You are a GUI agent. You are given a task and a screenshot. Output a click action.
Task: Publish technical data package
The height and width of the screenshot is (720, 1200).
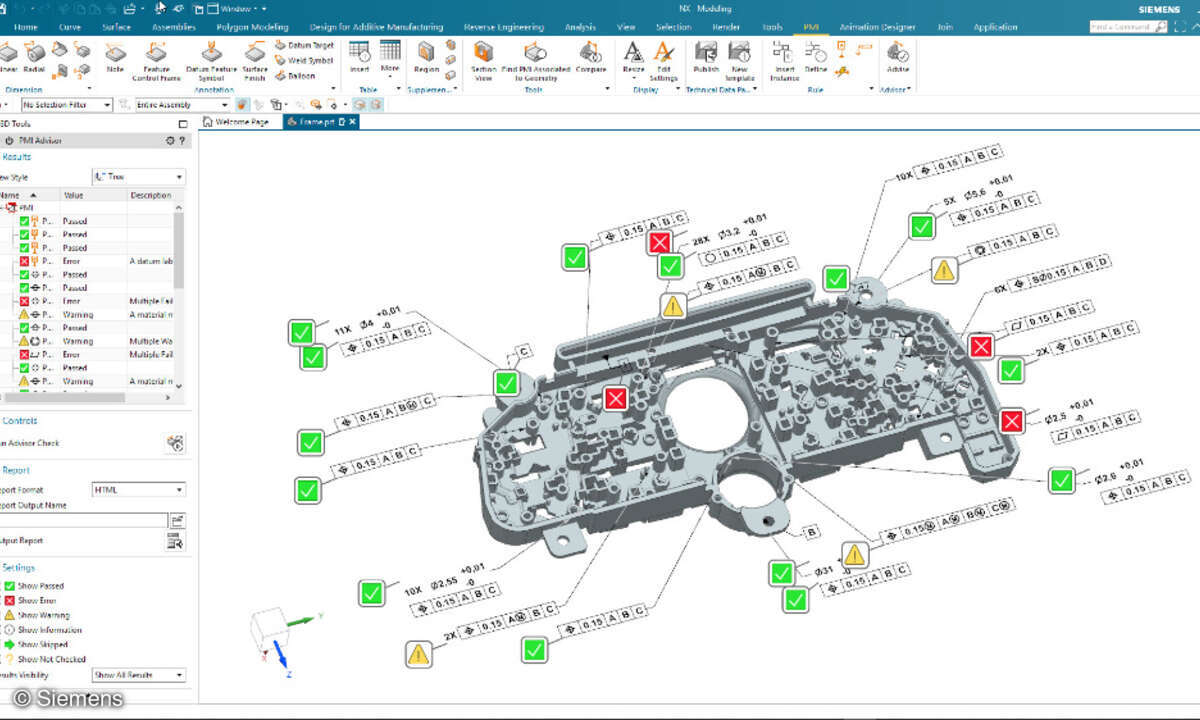click(x=706, y=57)
